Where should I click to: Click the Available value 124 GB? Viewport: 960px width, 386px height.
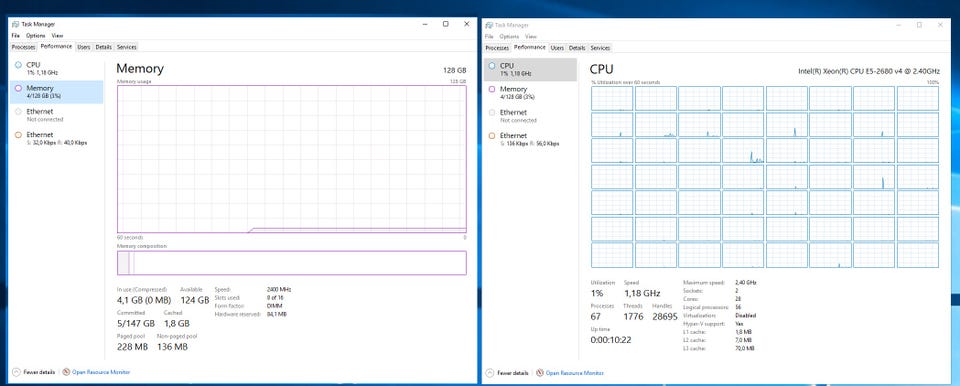(x=195, y=300)
